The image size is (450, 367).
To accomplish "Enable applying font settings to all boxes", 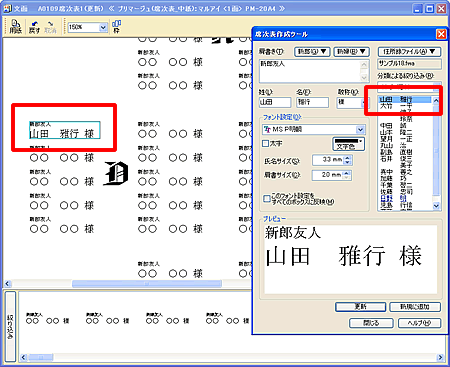I will [266, 199].
